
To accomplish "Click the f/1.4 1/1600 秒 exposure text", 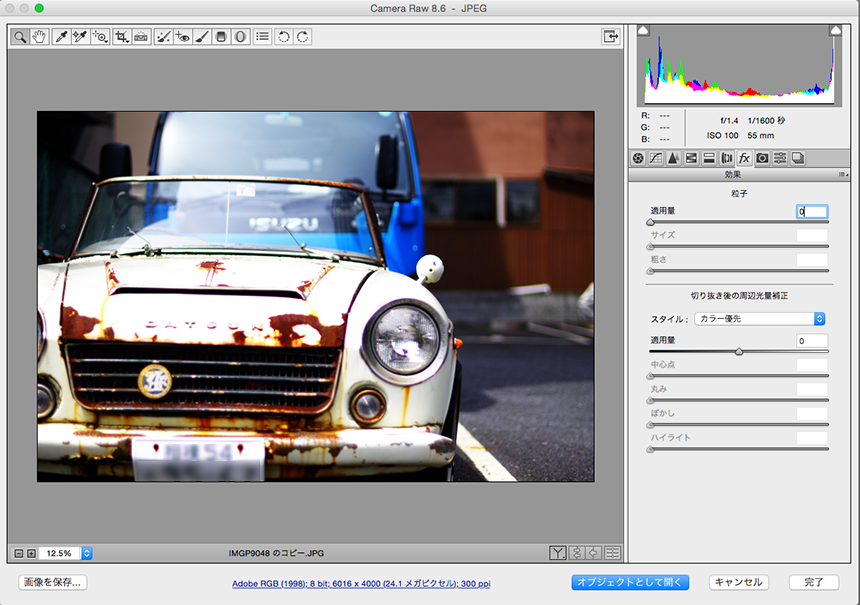I will pos(752,121).
